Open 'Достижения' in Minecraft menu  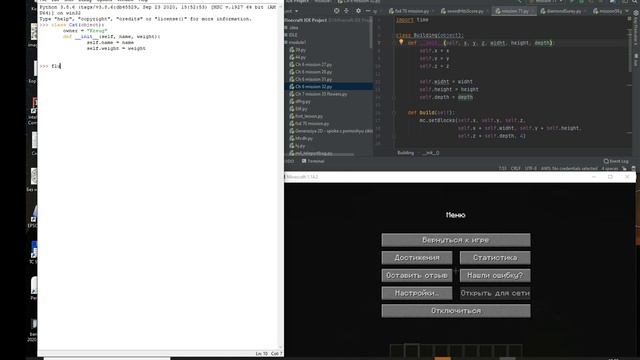pyautogui.click(x=417, y=258)
